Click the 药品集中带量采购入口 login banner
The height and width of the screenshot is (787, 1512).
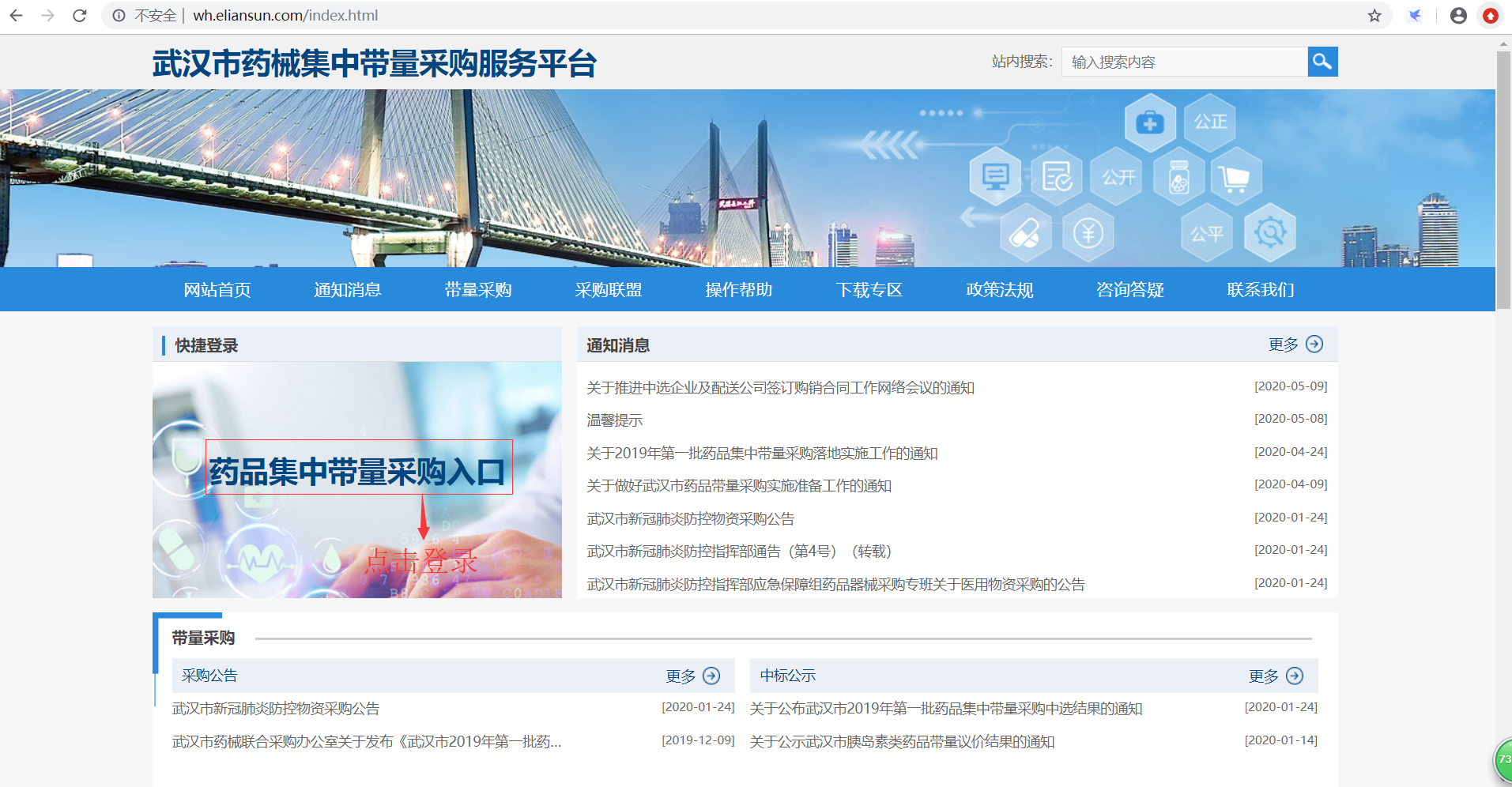coord(358,471)
